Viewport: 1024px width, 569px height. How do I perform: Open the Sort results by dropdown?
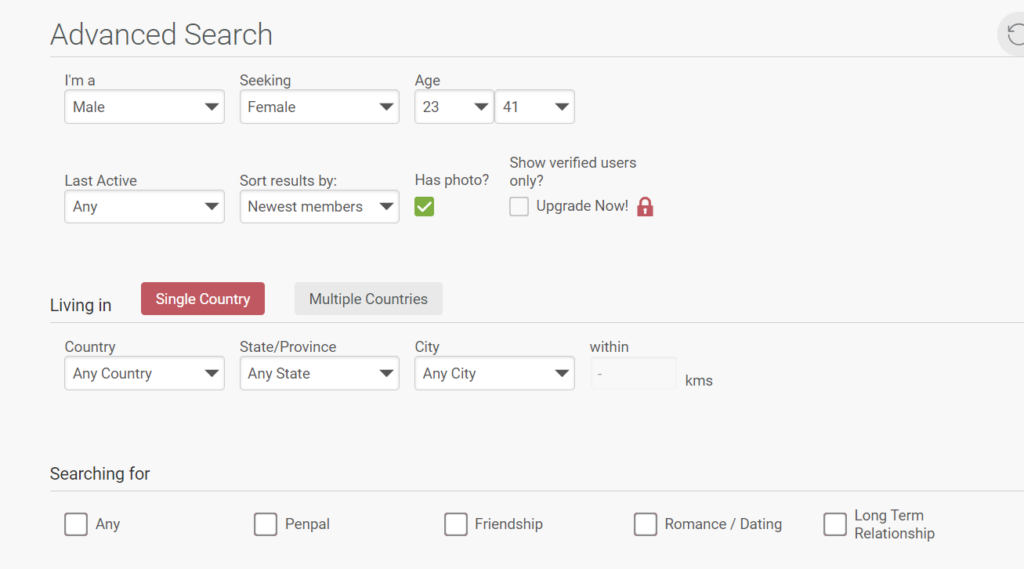pyautogui.click(x=319, y=207)
